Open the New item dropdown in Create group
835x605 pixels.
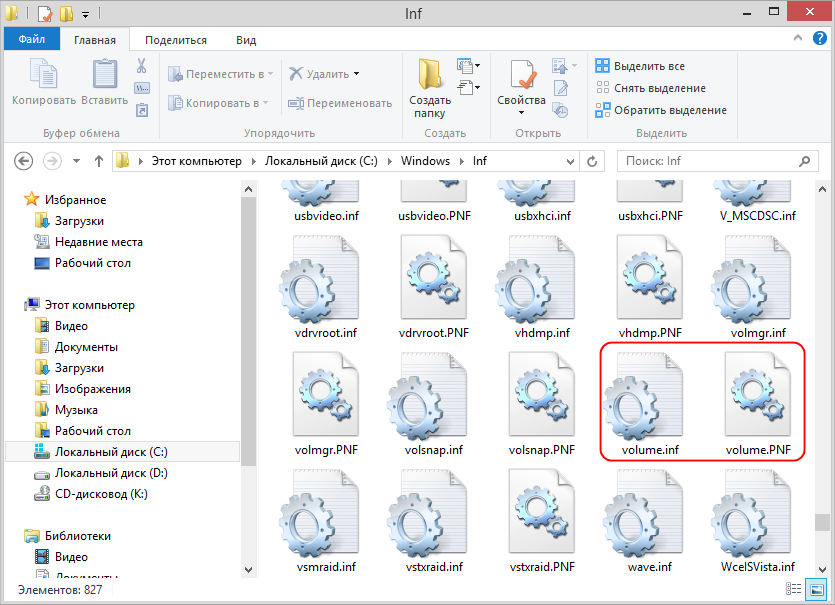point(468,66)
